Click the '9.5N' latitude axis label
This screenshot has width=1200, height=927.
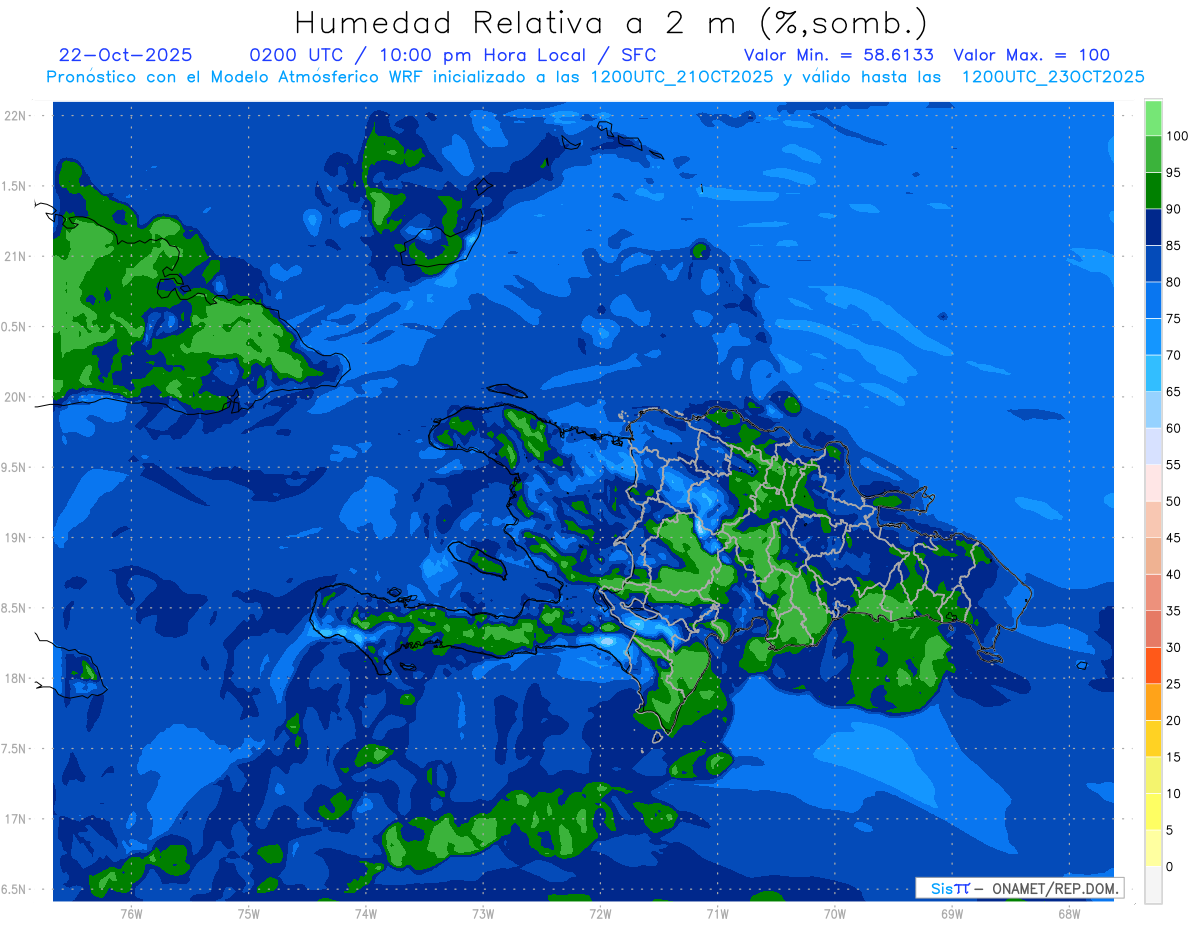point(15,467)
